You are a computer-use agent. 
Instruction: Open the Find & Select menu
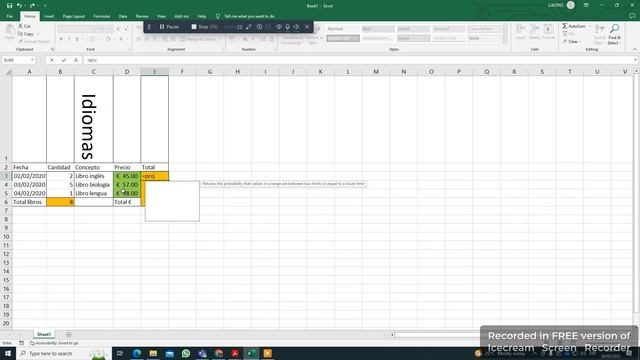tap(614, 34)
